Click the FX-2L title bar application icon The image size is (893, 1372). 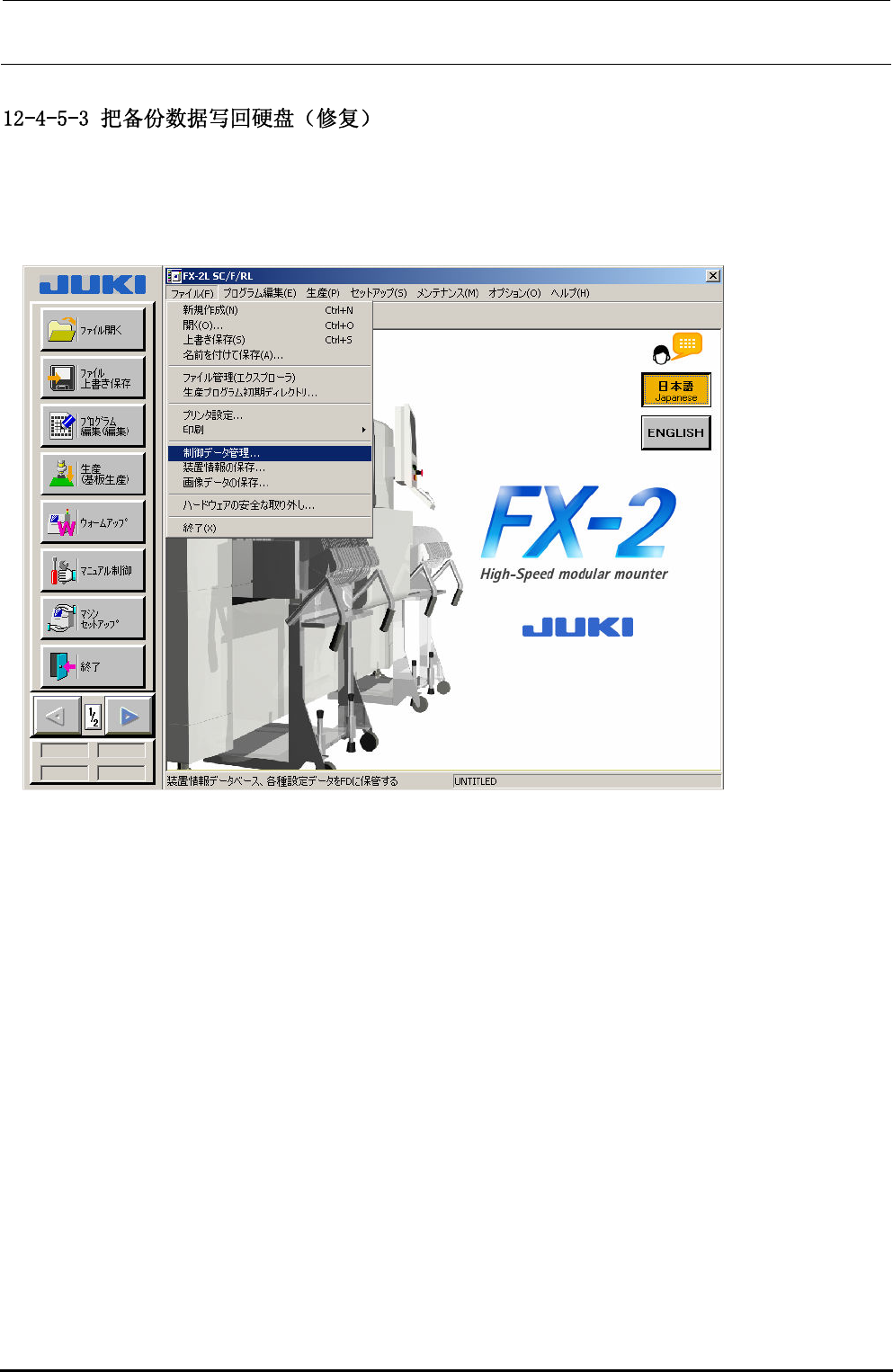(x=174, y=276)
